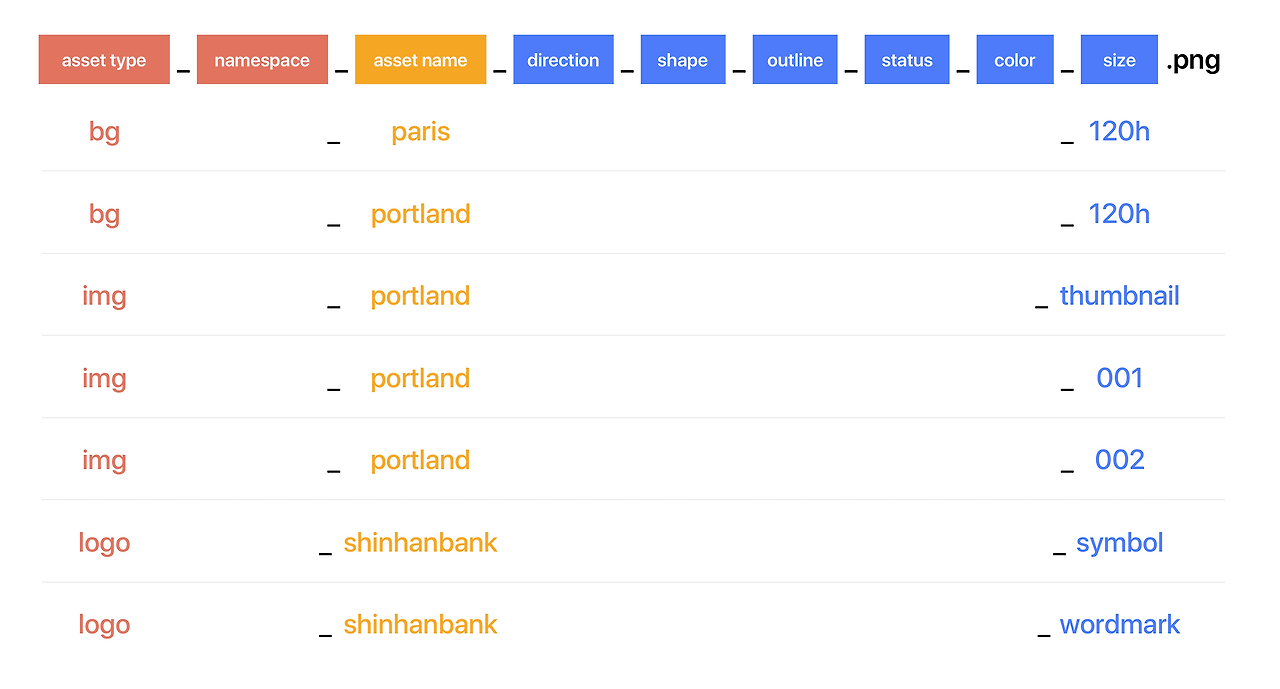The height and width of the screenshot is (689, 1280).
Task: Click the "size" header box
Action: coord(1119,60)
